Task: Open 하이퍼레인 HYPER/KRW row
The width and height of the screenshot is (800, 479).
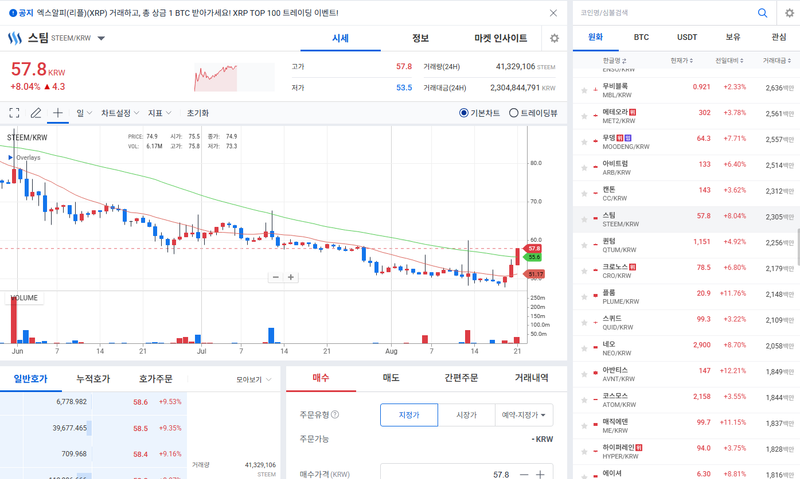Action: (x=686, y=451)
